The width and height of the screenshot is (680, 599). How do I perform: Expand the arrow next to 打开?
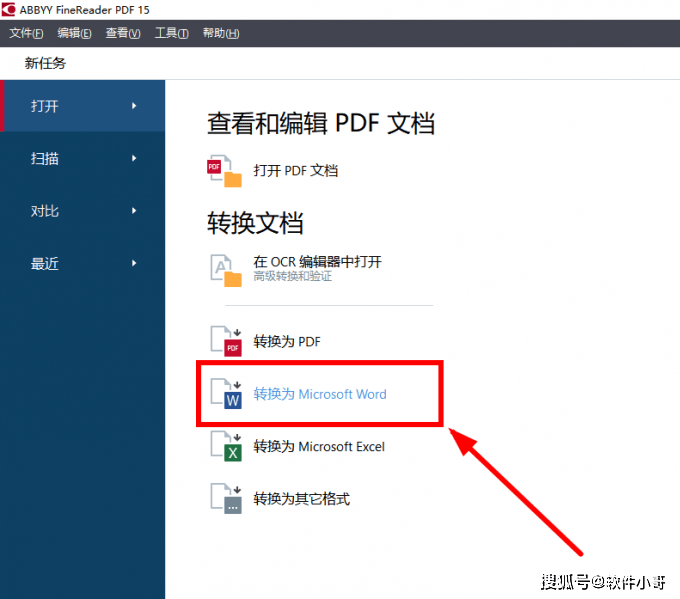click(x=134, y=106)
